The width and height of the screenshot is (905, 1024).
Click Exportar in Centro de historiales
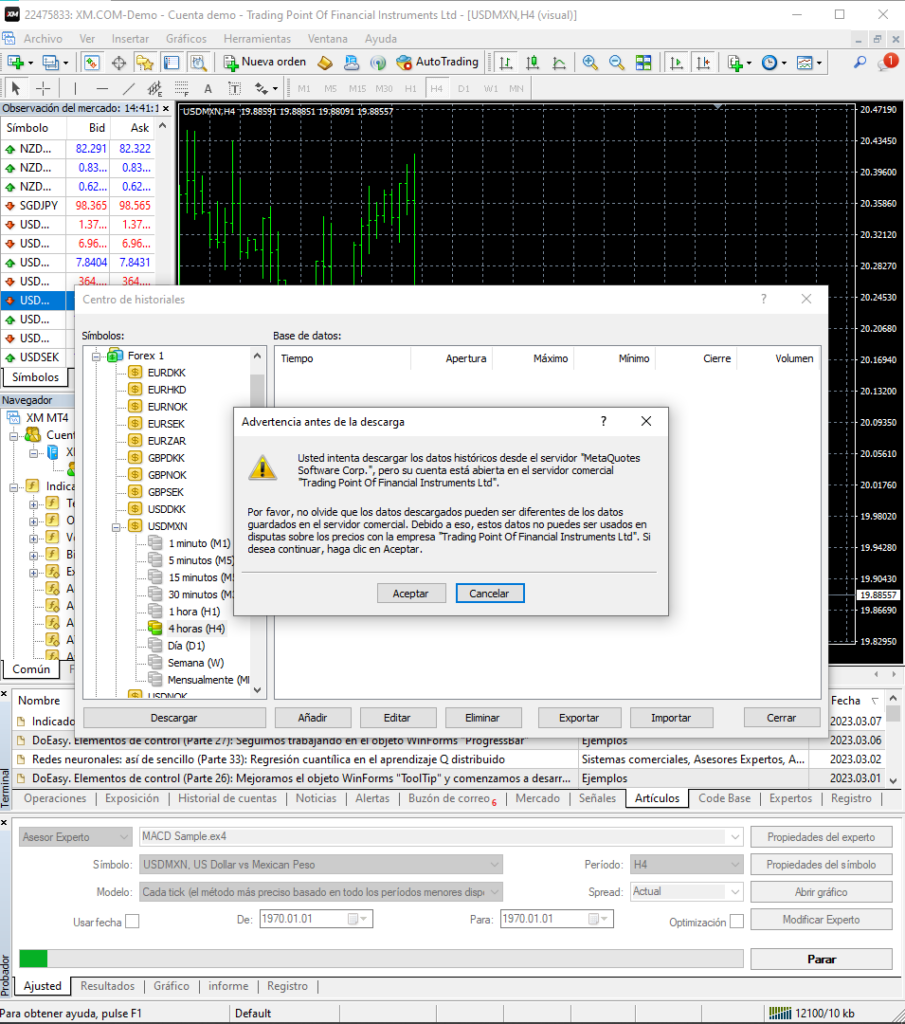pyautogui.click(x=579, y=718)
